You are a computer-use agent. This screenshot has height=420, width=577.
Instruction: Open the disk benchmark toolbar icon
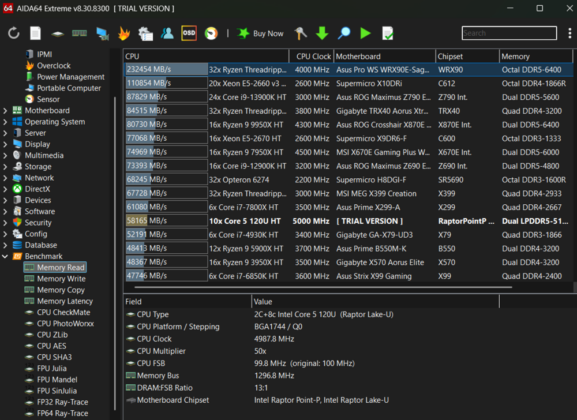(x=57, y=34)
